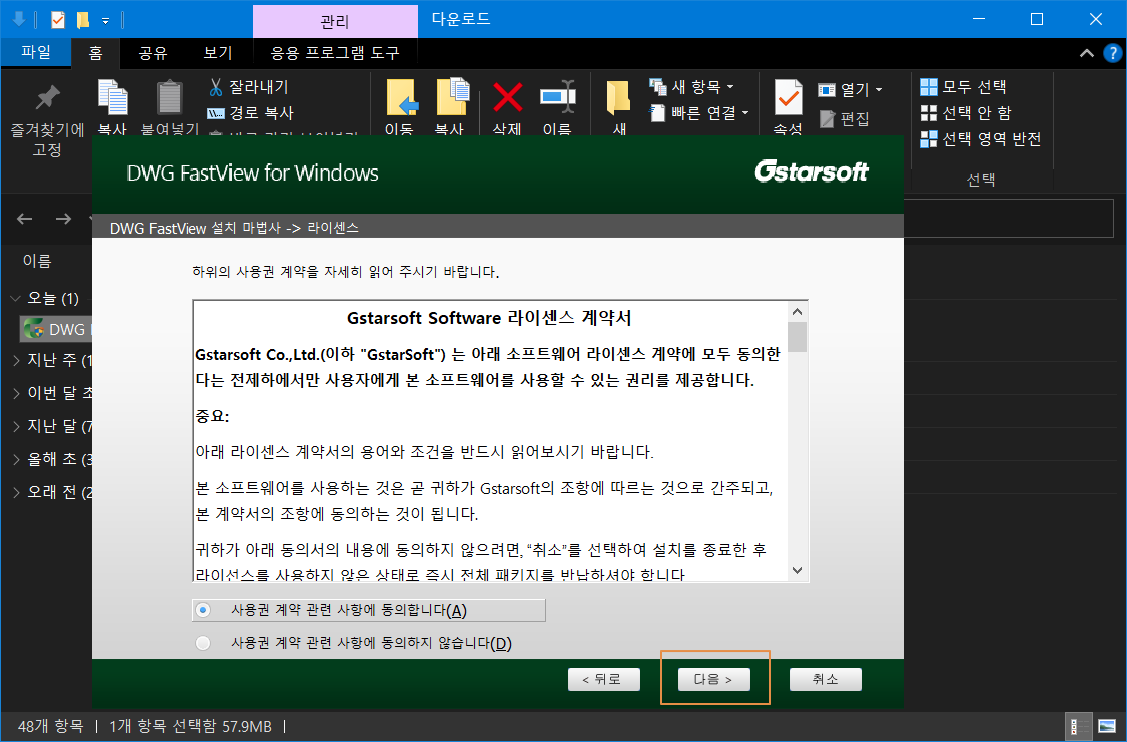Switch to details view icon in status bar

(x=1078, y=727)
